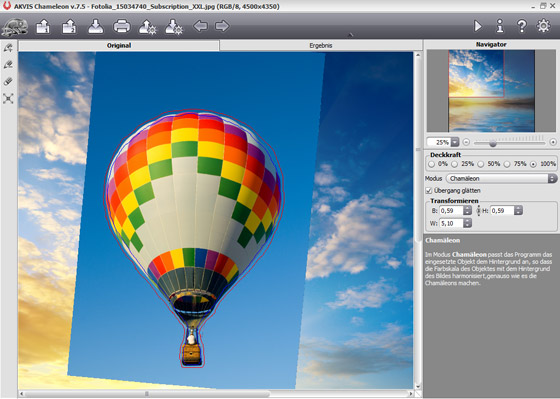
Task: Select the Eraser tool in left toolbar
Action: (8, 81)
